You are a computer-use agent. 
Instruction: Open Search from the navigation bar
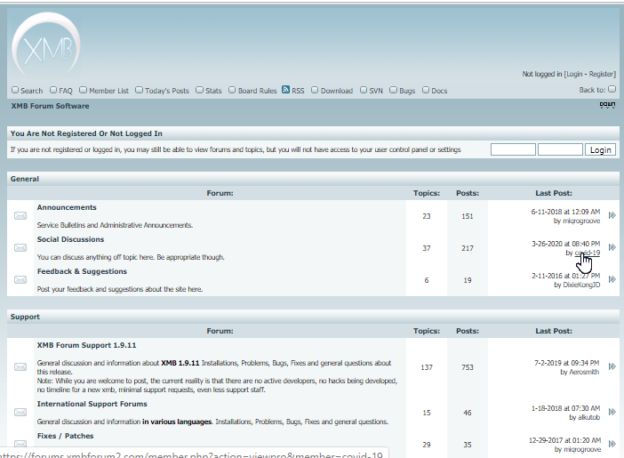coord(31,91)
